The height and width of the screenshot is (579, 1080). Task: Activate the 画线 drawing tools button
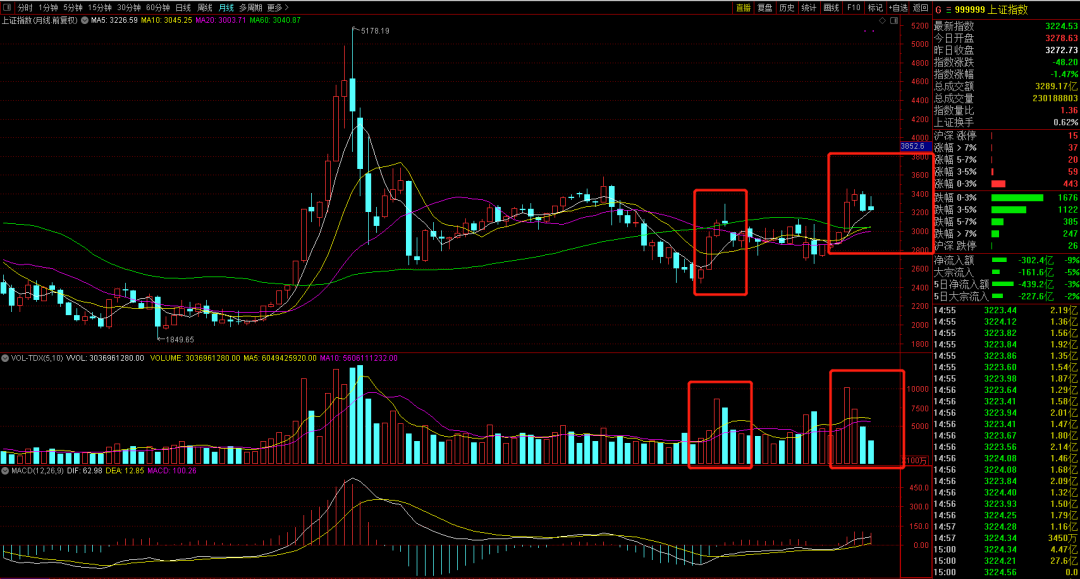click(x=831, y=8)
